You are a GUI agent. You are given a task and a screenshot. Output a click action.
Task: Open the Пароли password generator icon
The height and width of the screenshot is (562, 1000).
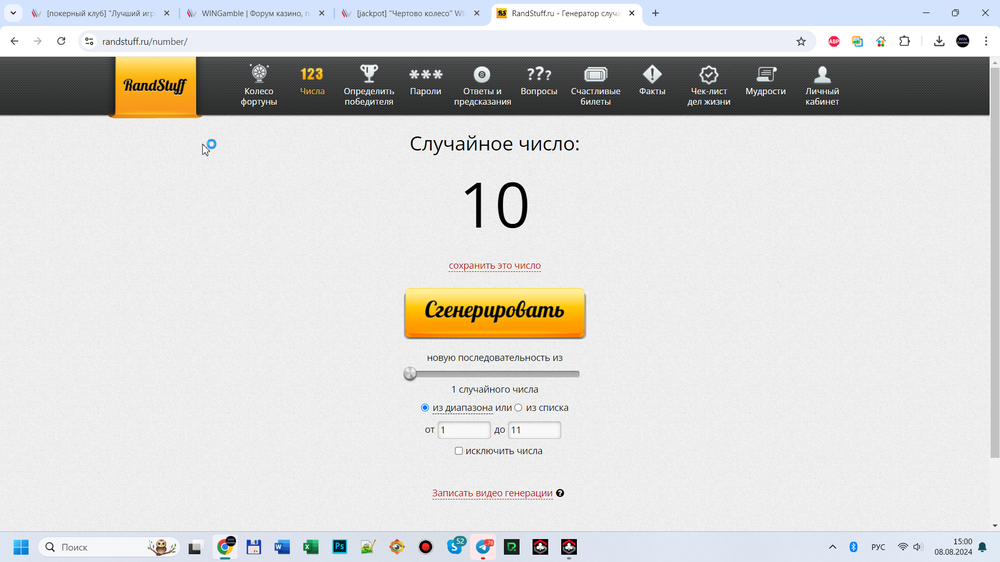[425, 75]
